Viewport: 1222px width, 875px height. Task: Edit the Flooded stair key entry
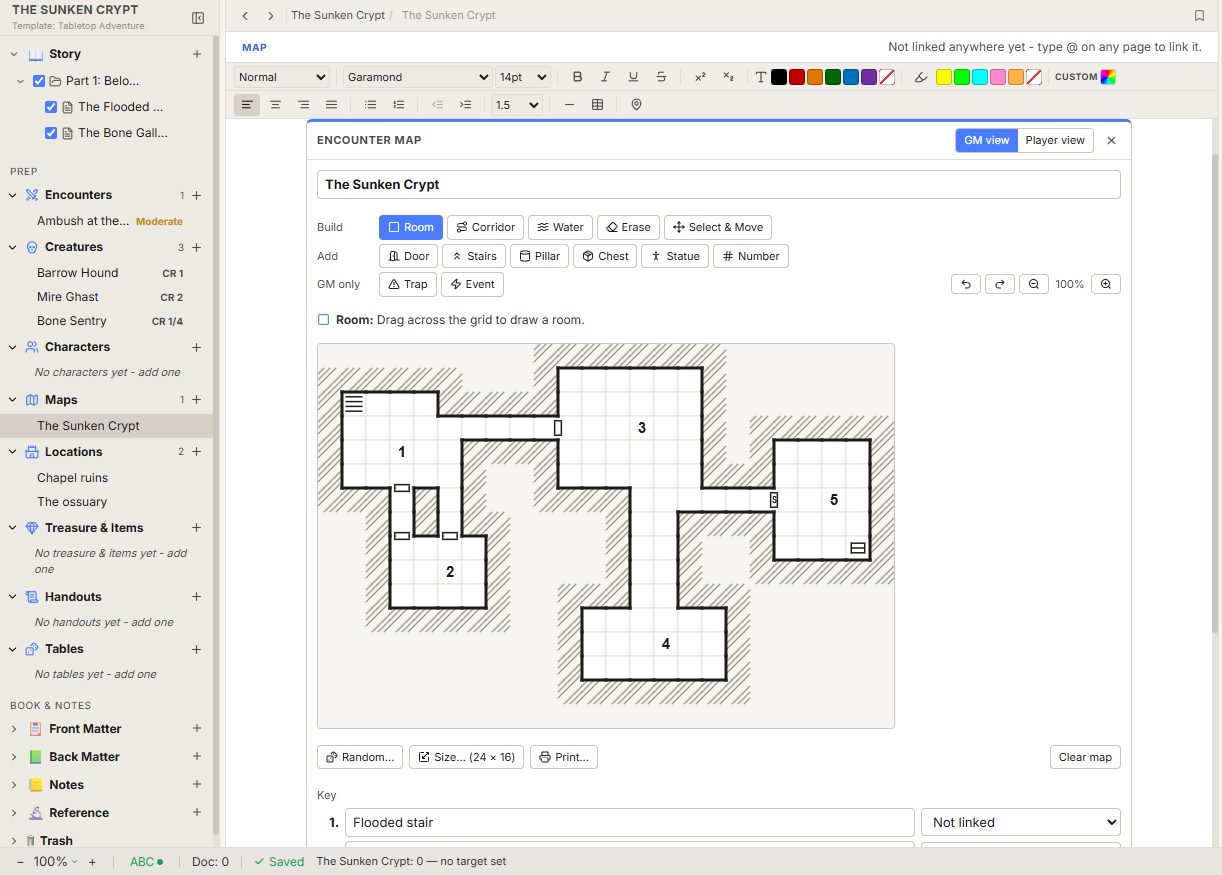pyautogui.click(x=630, y=822)
